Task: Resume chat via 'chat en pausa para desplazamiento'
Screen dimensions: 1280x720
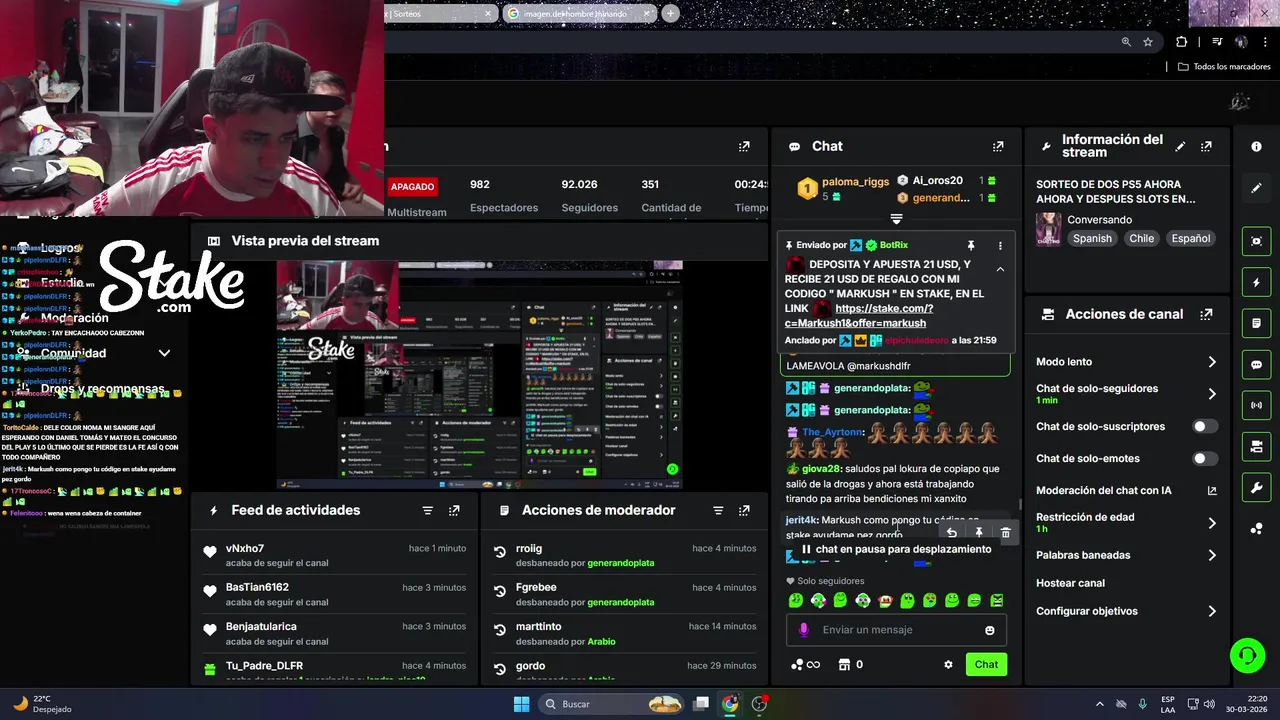Action: [x=896, y=549]
